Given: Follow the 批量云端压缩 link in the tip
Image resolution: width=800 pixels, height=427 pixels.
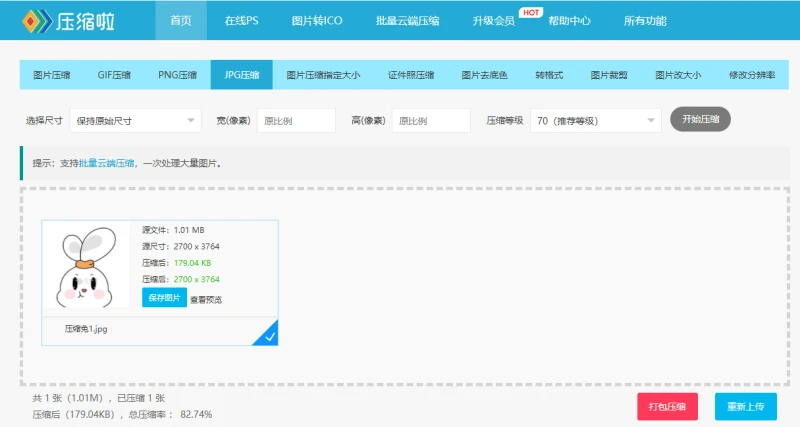Looking at the screenshot, I should coord(107,163).
